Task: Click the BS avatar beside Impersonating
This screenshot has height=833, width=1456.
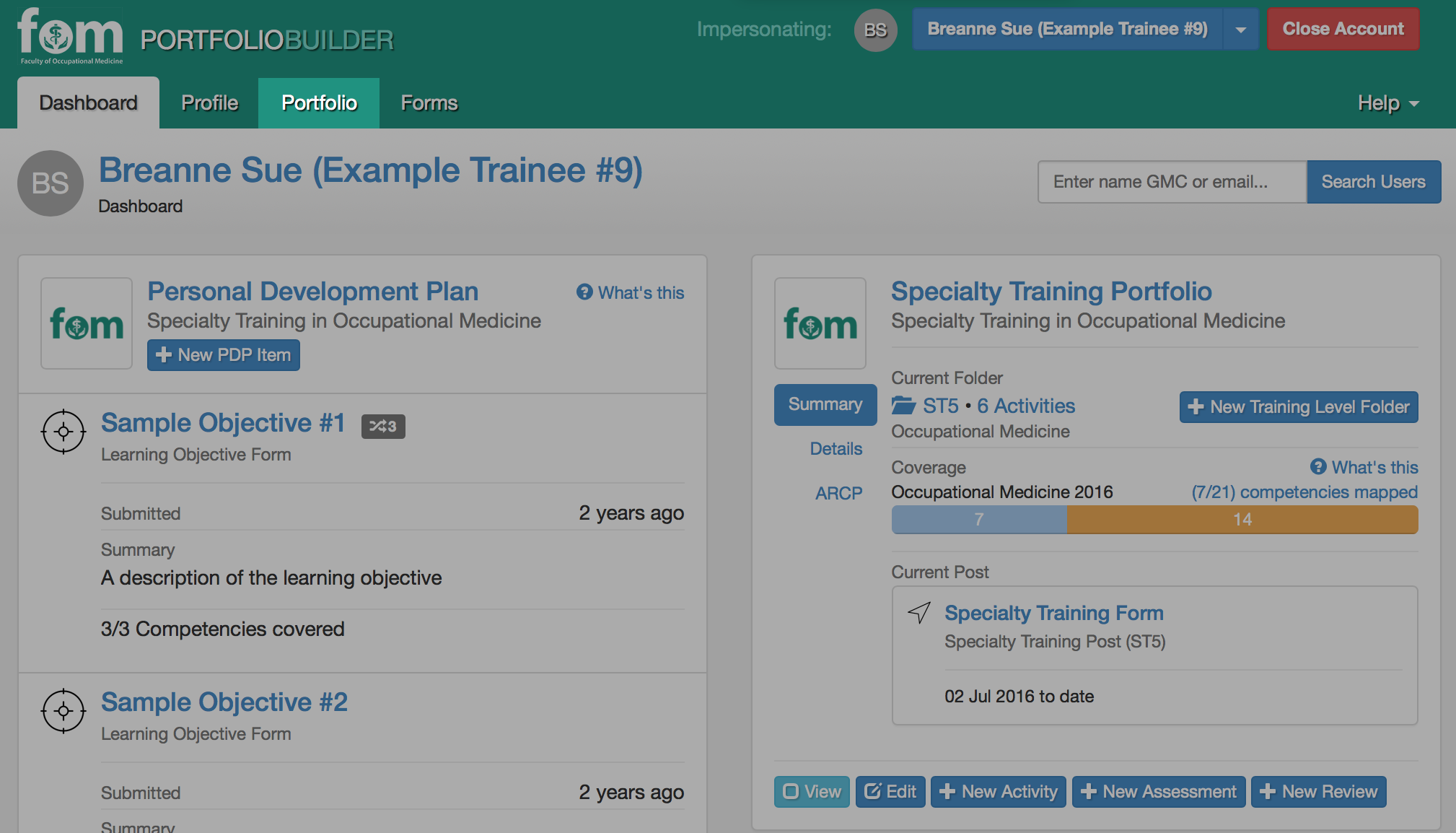Action: click(875, 30)
